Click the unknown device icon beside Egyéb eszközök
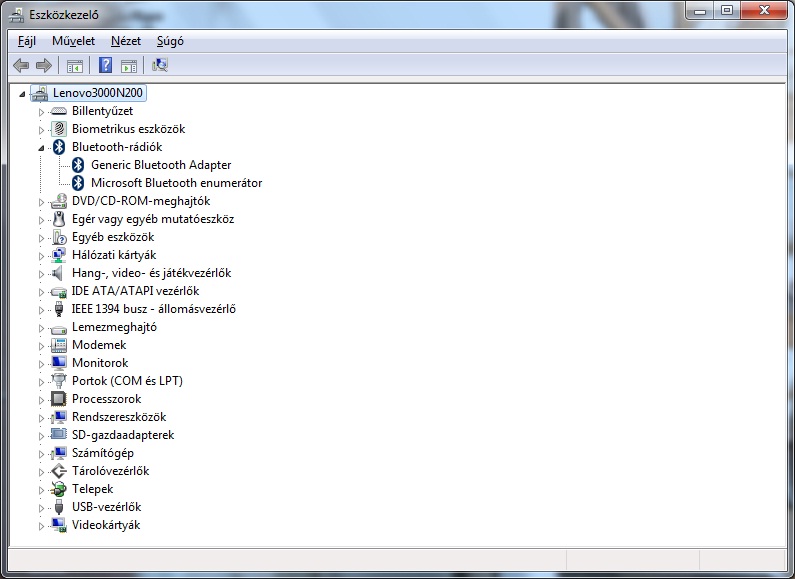This screenshot has width=795, height=579. pyautogui.click(x=59, y=237)
